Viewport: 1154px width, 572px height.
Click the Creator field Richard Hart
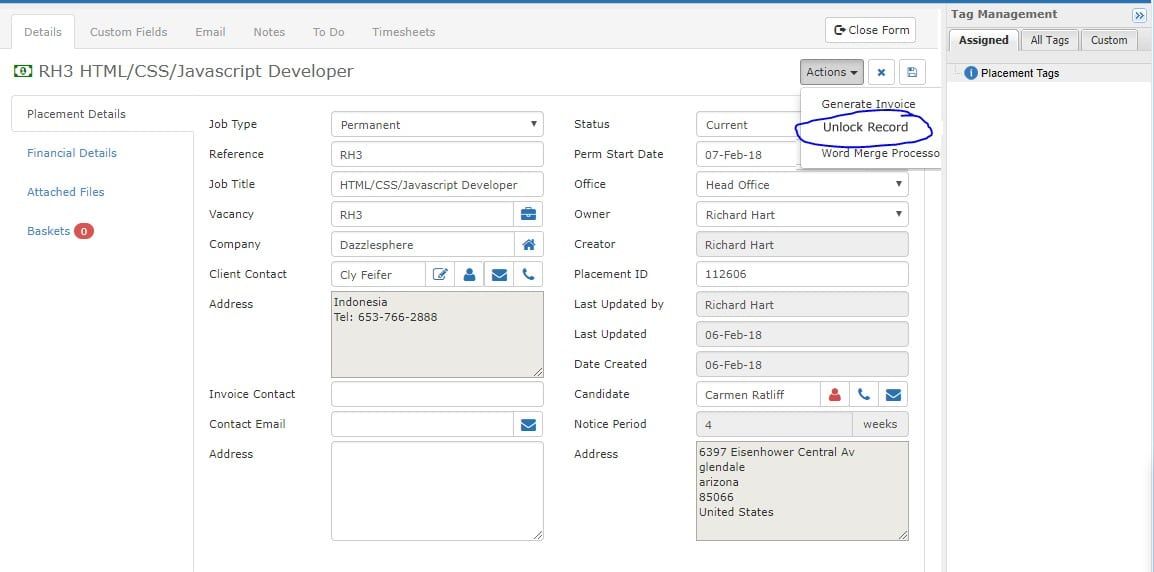pos(802,244)
